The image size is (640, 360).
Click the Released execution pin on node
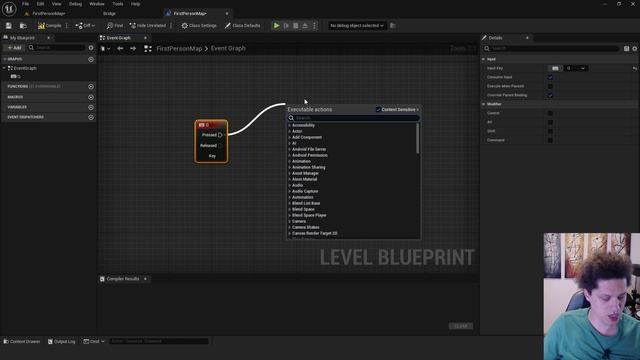click(220, 145)
